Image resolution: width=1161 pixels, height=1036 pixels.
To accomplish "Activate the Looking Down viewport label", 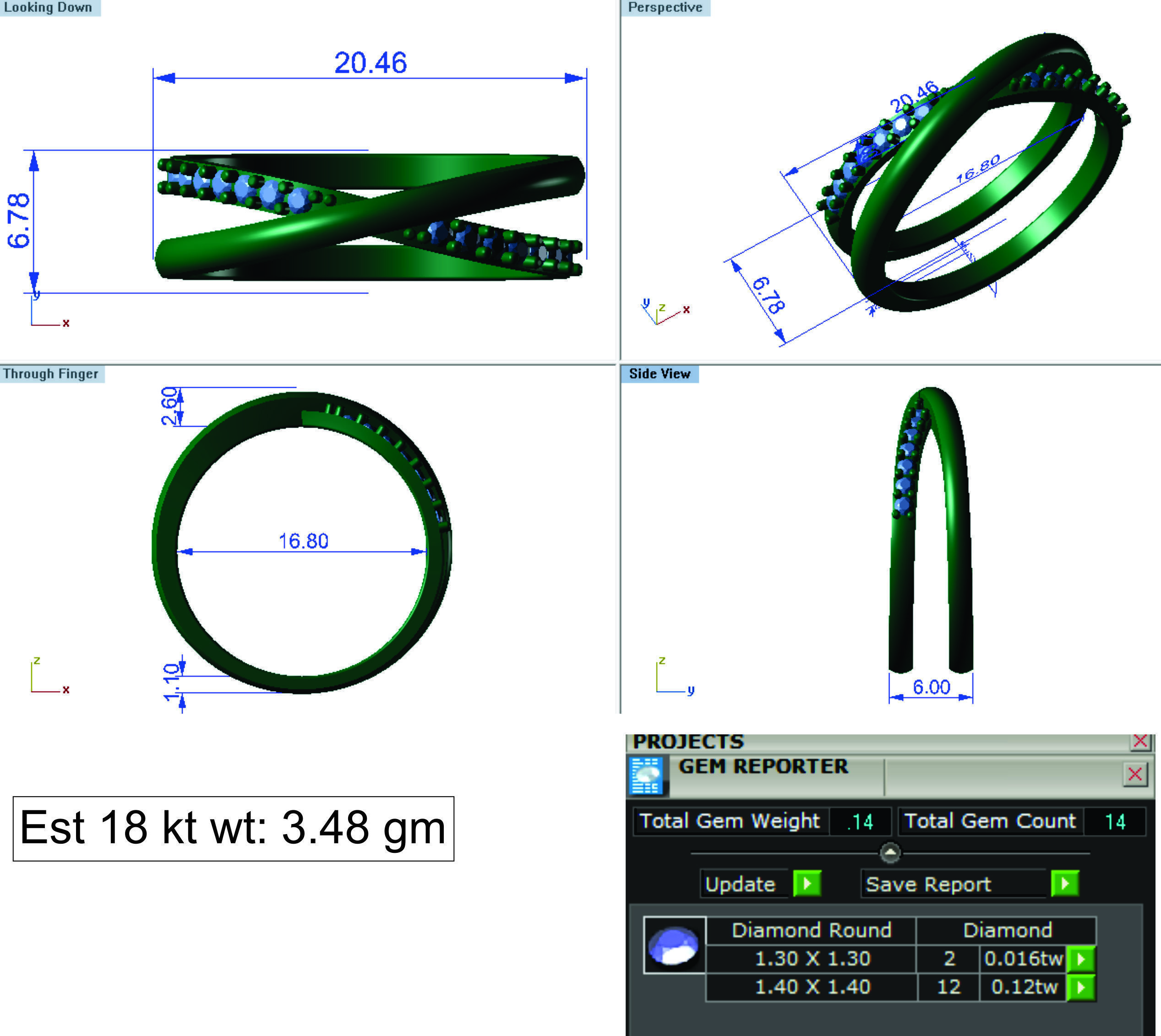I will pyautogui.click(x=49, y=7).
